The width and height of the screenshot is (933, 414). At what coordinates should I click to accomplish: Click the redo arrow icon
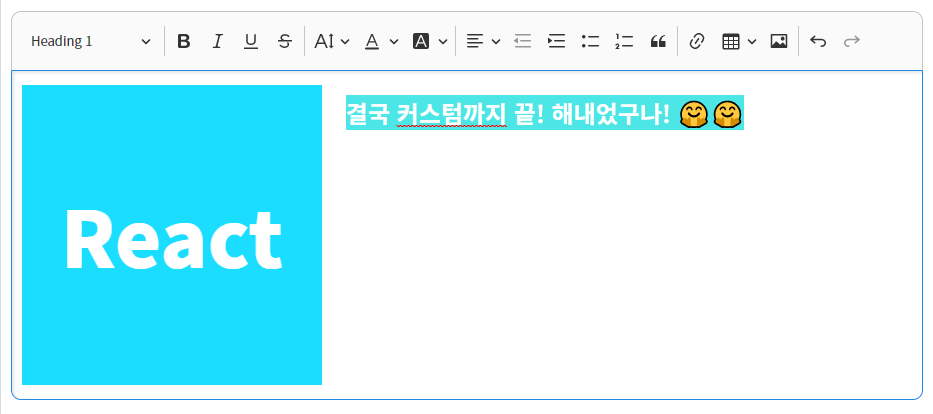852,41
